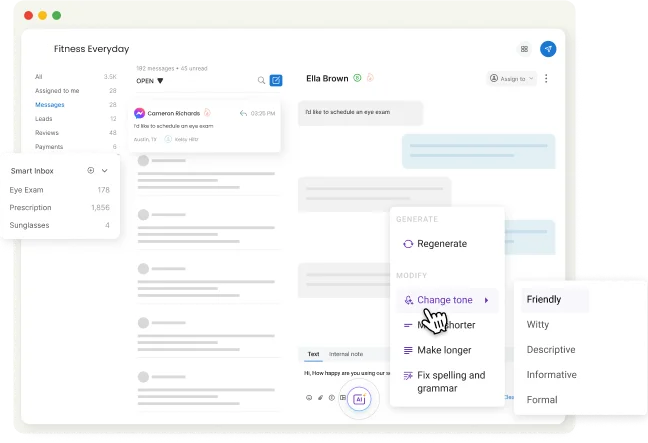Viewport: 648px width, 443px height.
Task: Choose Make longer from AI menu
Action: pos(444,350)
